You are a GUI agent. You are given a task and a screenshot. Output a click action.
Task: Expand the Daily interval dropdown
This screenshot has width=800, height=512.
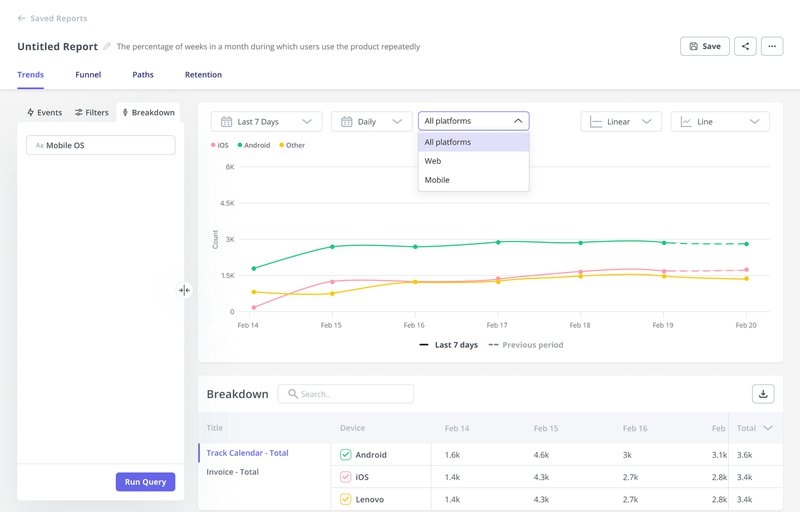[x=371, y=122]
